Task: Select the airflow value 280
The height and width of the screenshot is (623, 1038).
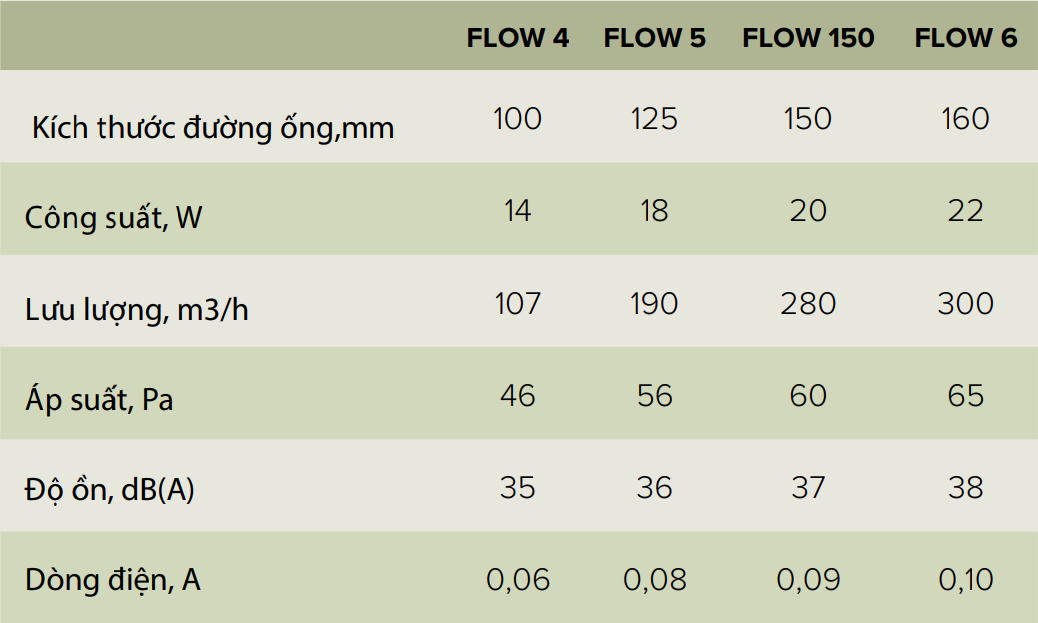Action: (x=808, y=303)
